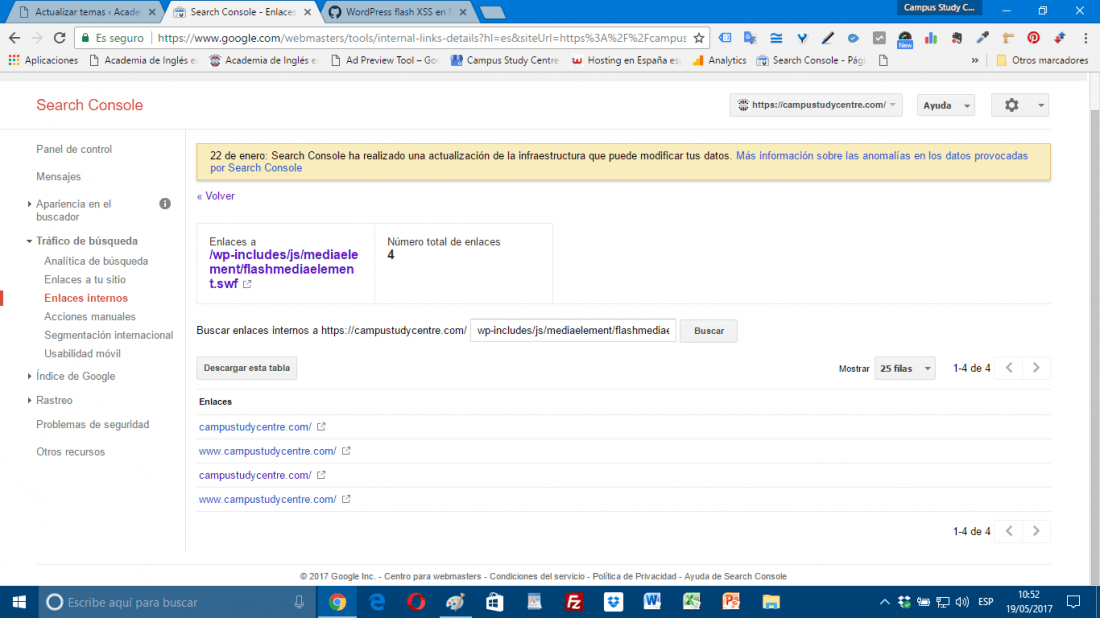
Task: Bookmark this page with the star icon
Action: (x=699, y=38)
